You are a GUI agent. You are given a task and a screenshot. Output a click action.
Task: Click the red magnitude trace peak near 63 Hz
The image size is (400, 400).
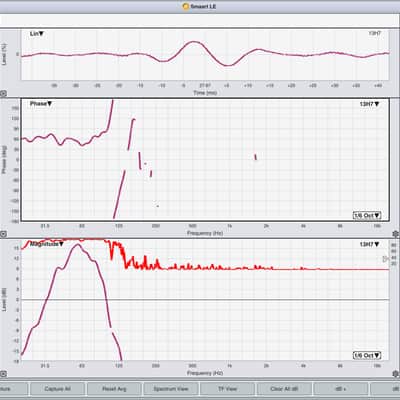point(78,245)
